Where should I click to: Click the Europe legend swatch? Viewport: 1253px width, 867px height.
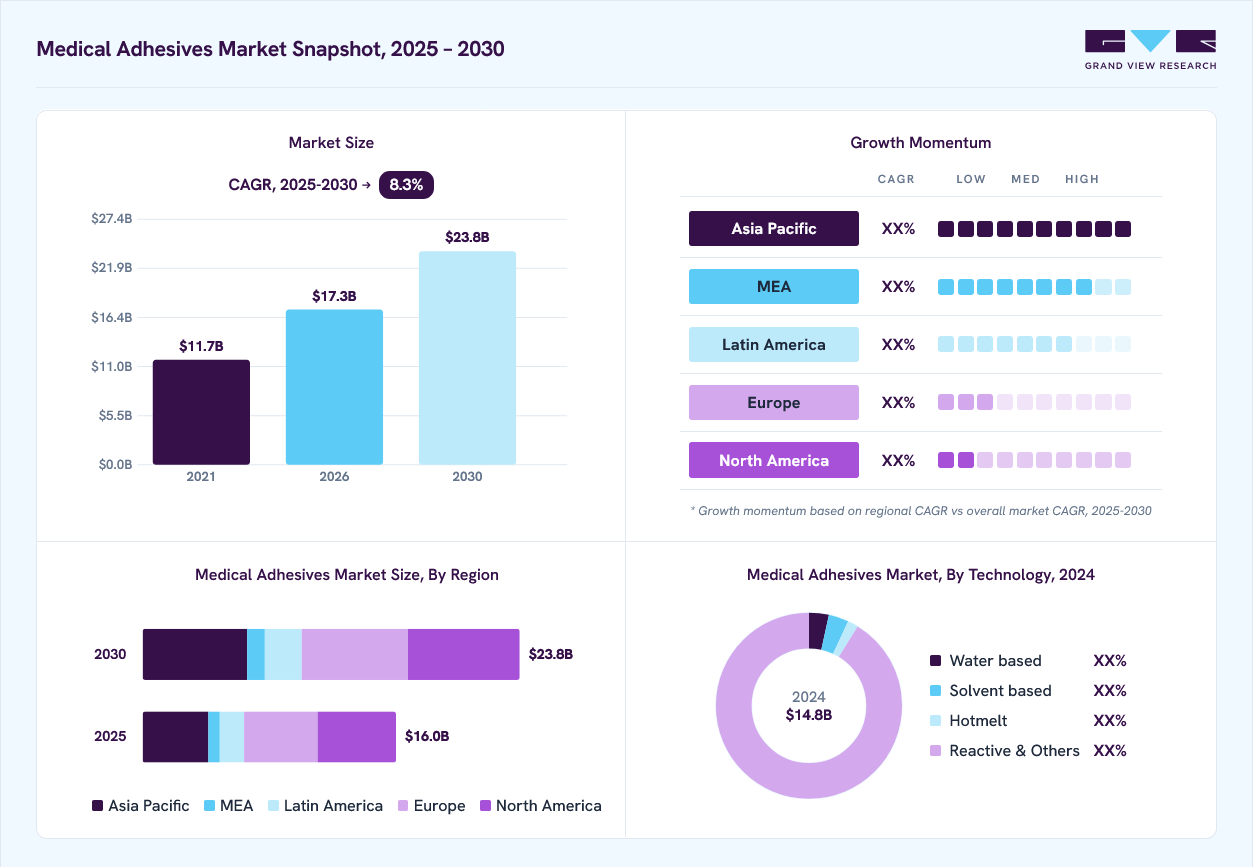pos(404,806)
